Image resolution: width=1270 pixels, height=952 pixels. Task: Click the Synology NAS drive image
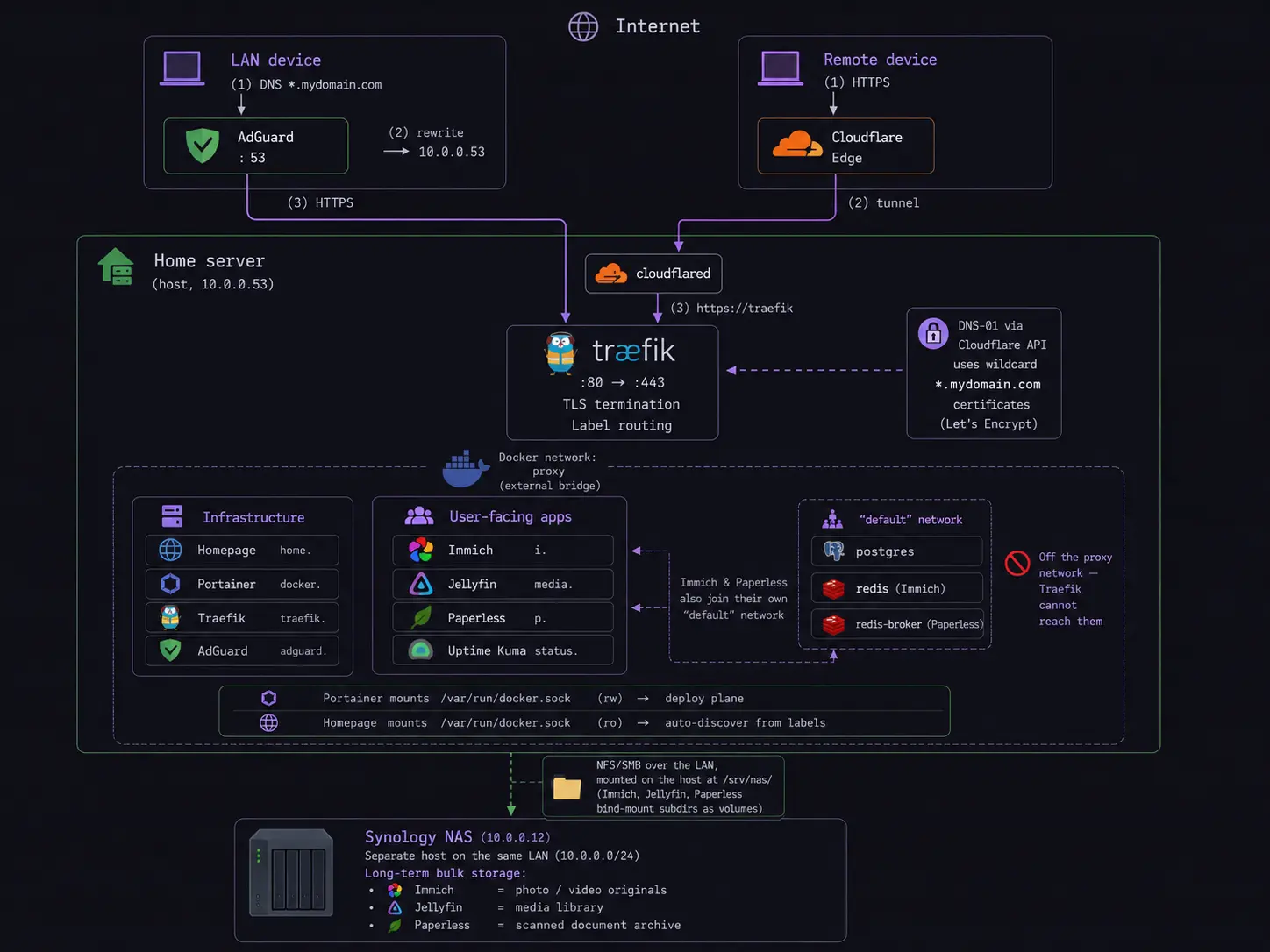coord(291,873)
